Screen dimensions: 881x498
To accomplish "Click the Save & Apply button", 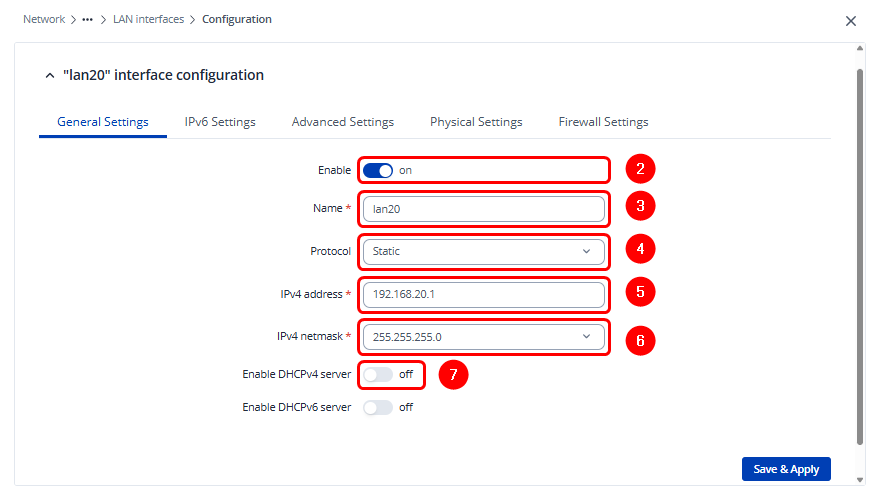I will (x=785, y=469).
